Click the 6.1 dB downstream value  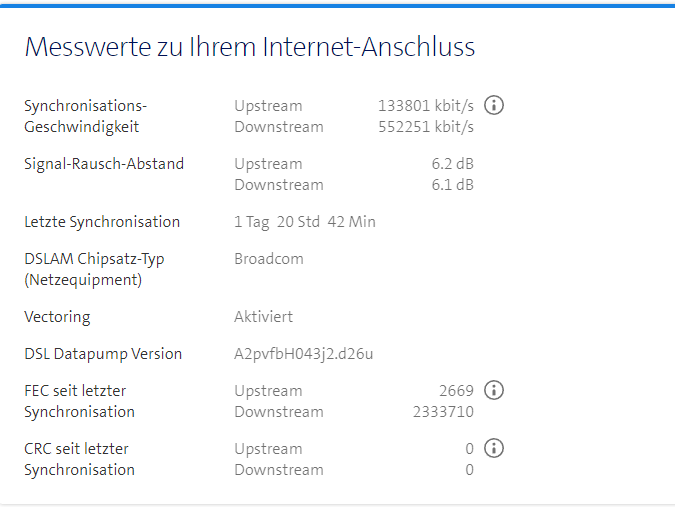tap(453, 185)
